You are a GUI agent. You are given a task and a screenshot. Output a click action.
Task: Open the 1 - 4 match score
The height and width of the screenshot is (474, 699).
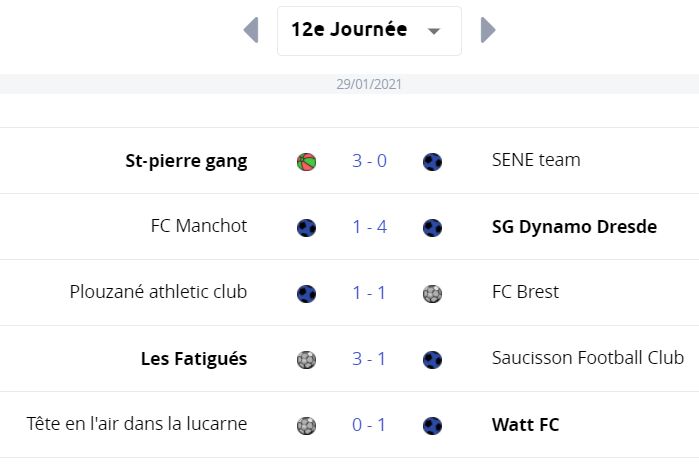(x=369, y=227)
